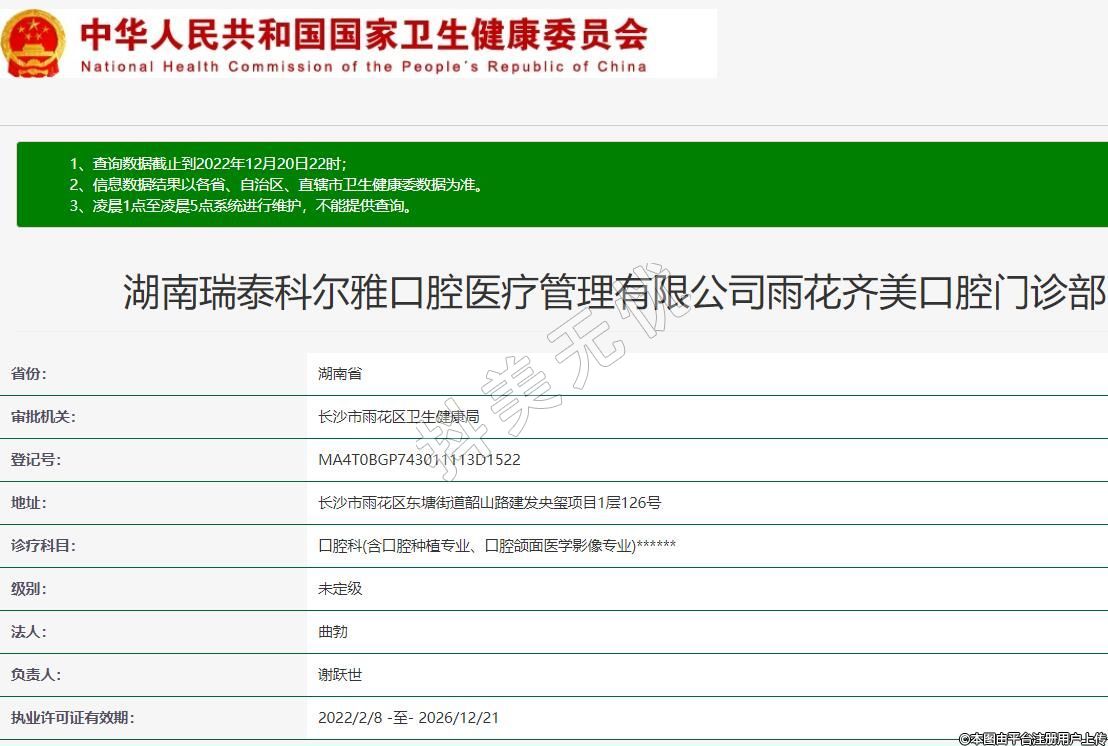Click the national emblem icon in header
The height and width of the screenshot is (746, 1108).
[x=34, y=43]
